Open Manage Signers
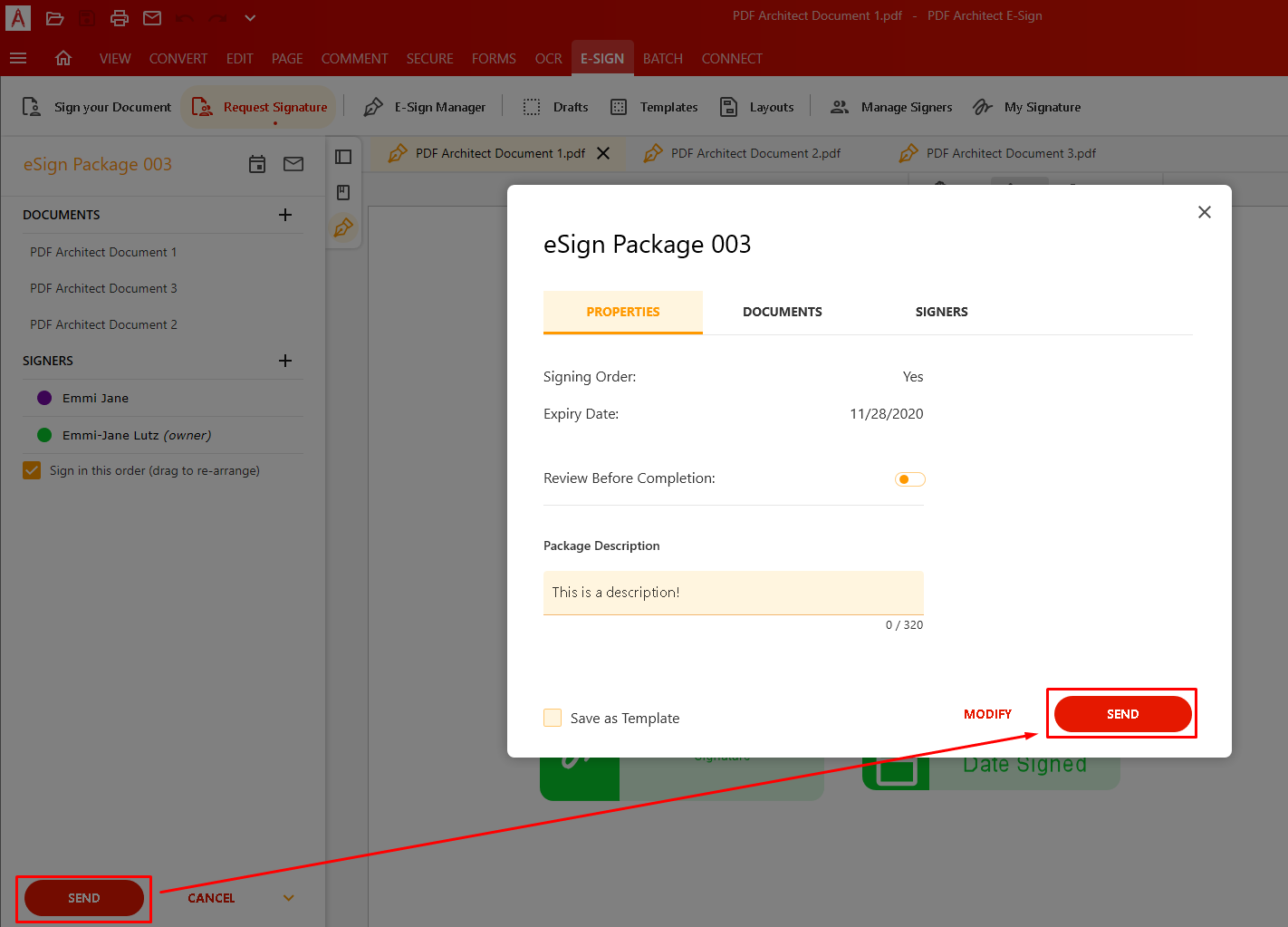 pyautogui.click(x=891, y=107)
